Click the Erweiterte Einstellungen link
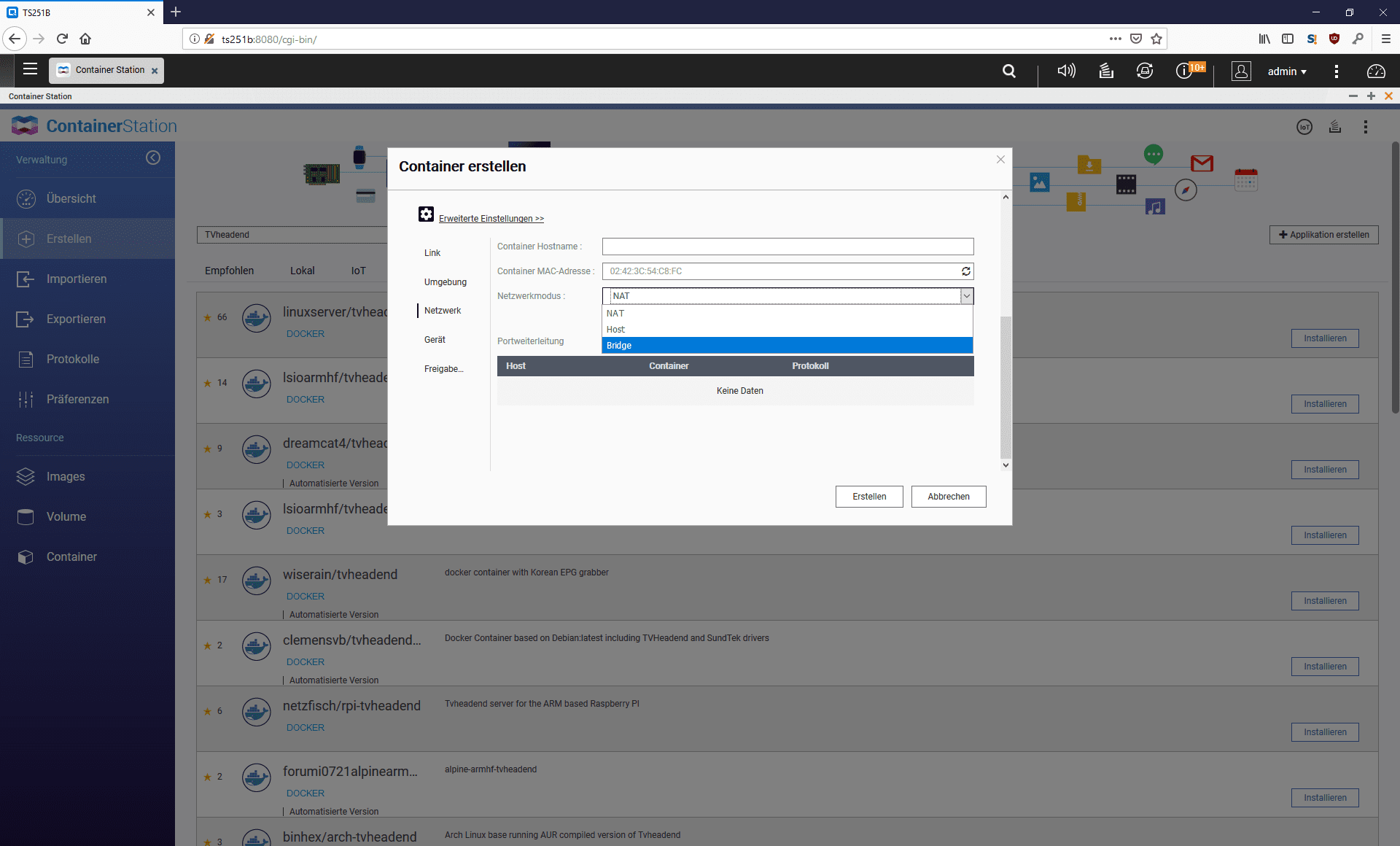Screen dimensions: 1400x846 point(491,219)
